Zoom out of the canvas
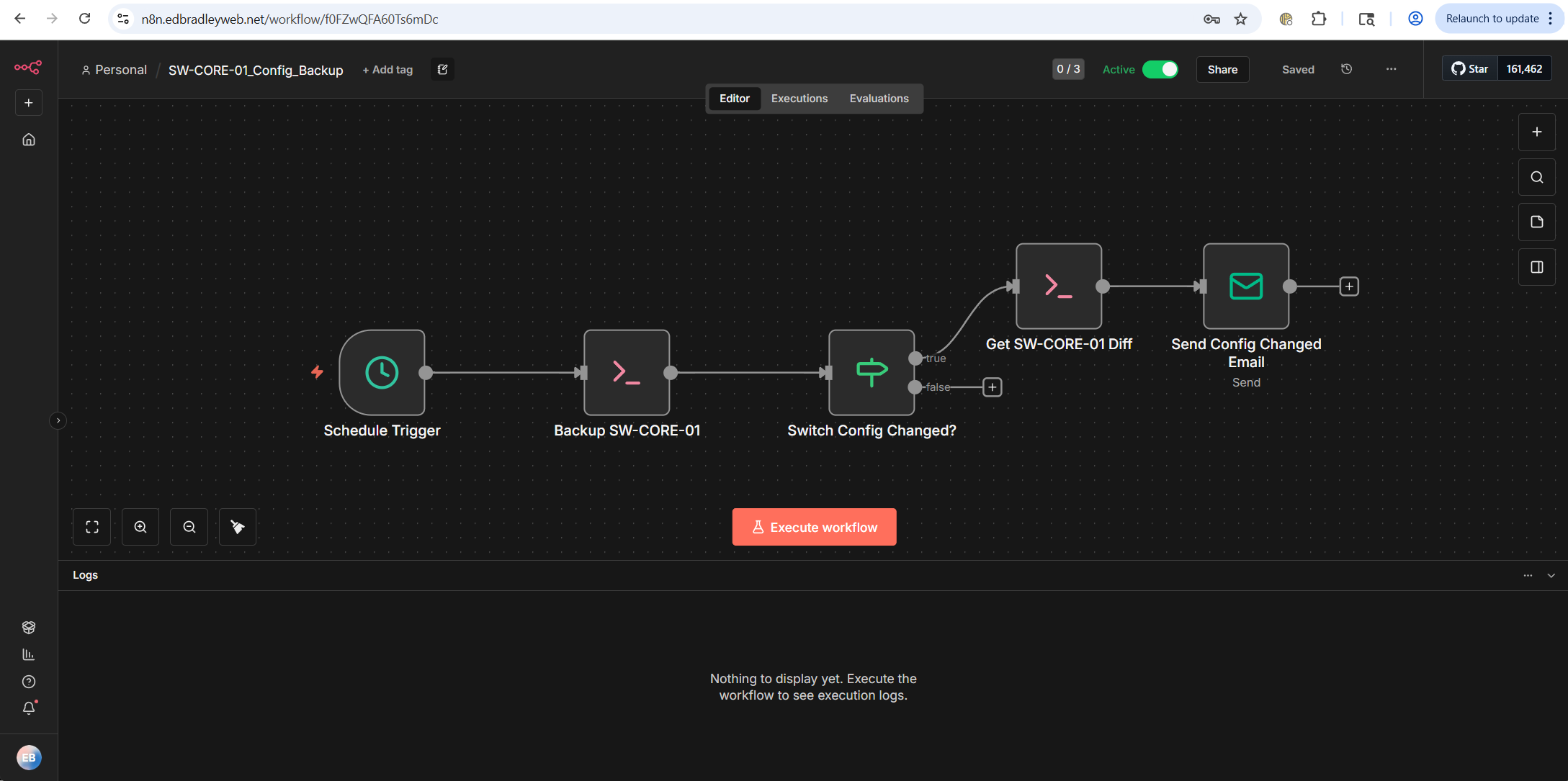1568x781 pixels. click(x=189, y=527)
